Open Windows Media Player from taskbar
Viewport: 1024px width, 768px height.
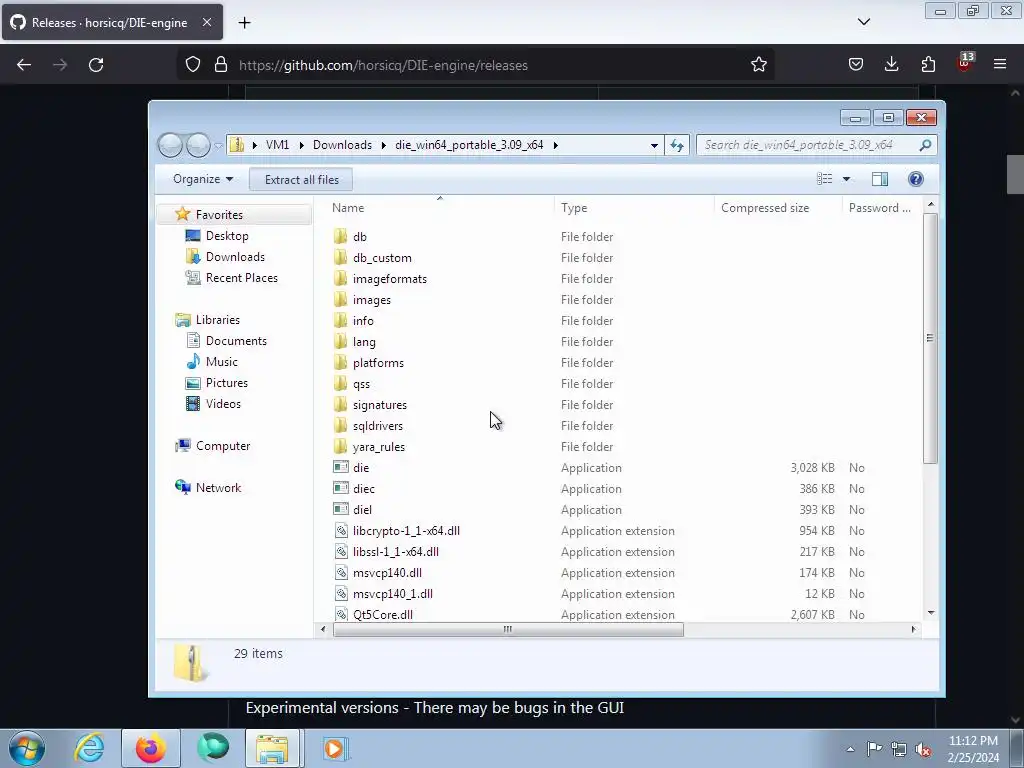click(x=335, y=748)
